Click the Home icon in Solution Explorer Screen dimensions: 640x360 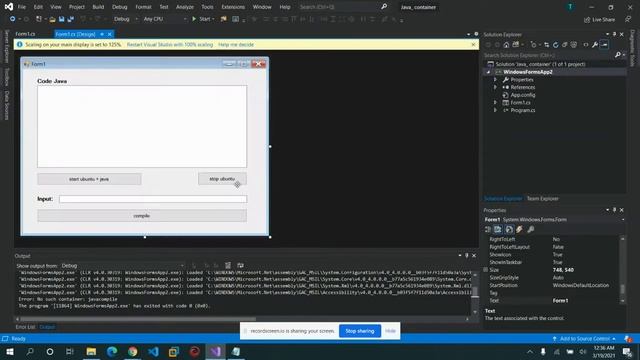[x=506, y=45]
